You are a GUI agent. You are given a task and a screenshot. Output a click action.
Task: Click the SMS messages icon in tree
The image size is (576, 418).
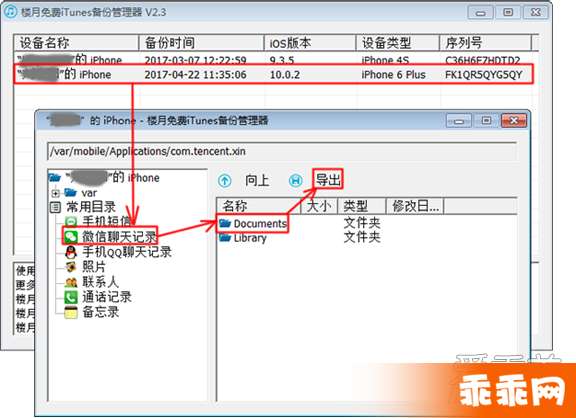(x=71, y=221)
